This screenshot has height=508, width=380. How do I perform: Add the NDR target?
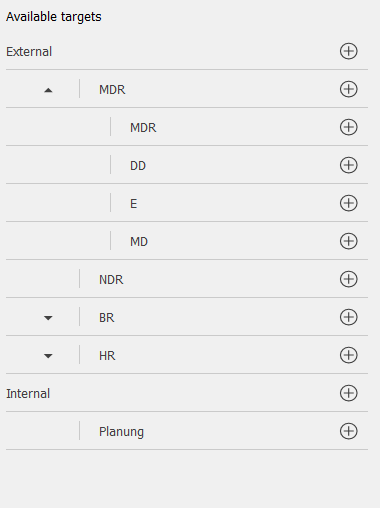point(349,279)
